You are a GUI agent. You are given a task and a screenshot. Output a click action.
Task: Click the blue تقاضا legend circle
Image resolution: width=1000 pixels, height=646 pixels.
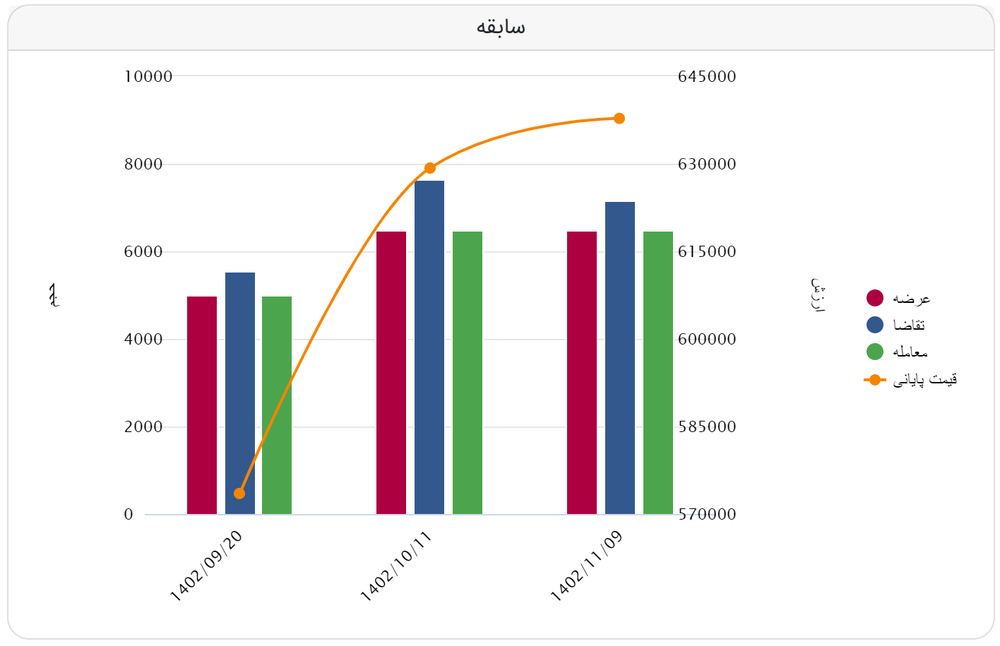tap(875, 324)
